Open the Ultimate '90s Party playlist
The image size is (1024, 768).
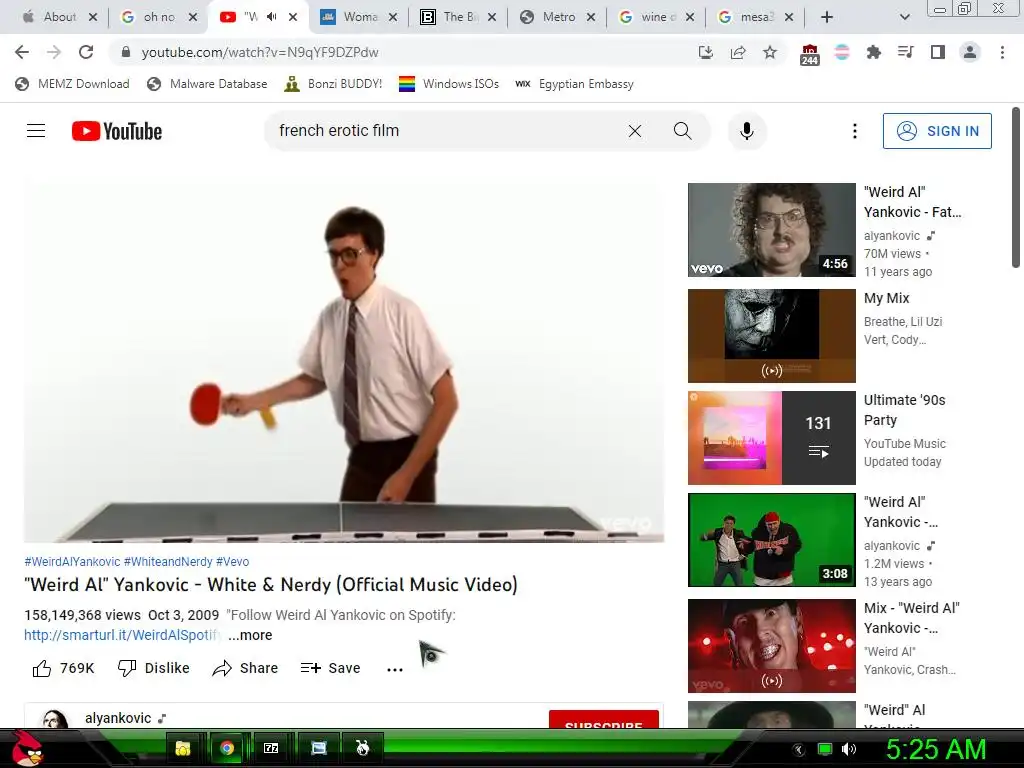771,438
